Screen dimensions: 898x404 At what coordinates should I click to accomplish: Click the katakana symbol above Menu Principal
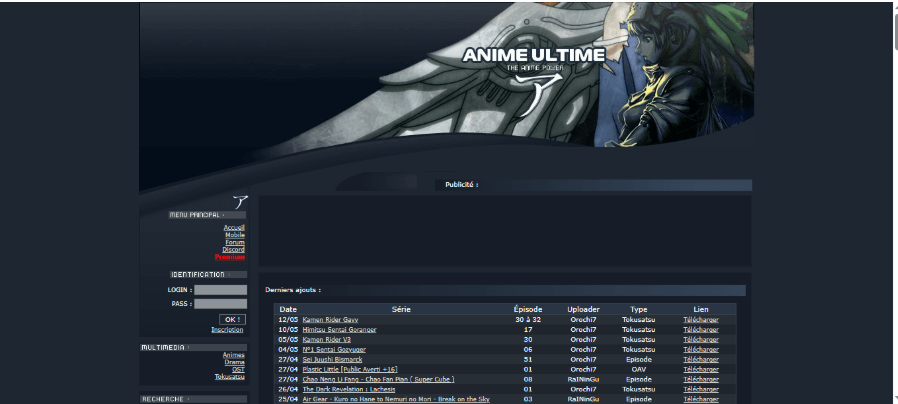241,202
